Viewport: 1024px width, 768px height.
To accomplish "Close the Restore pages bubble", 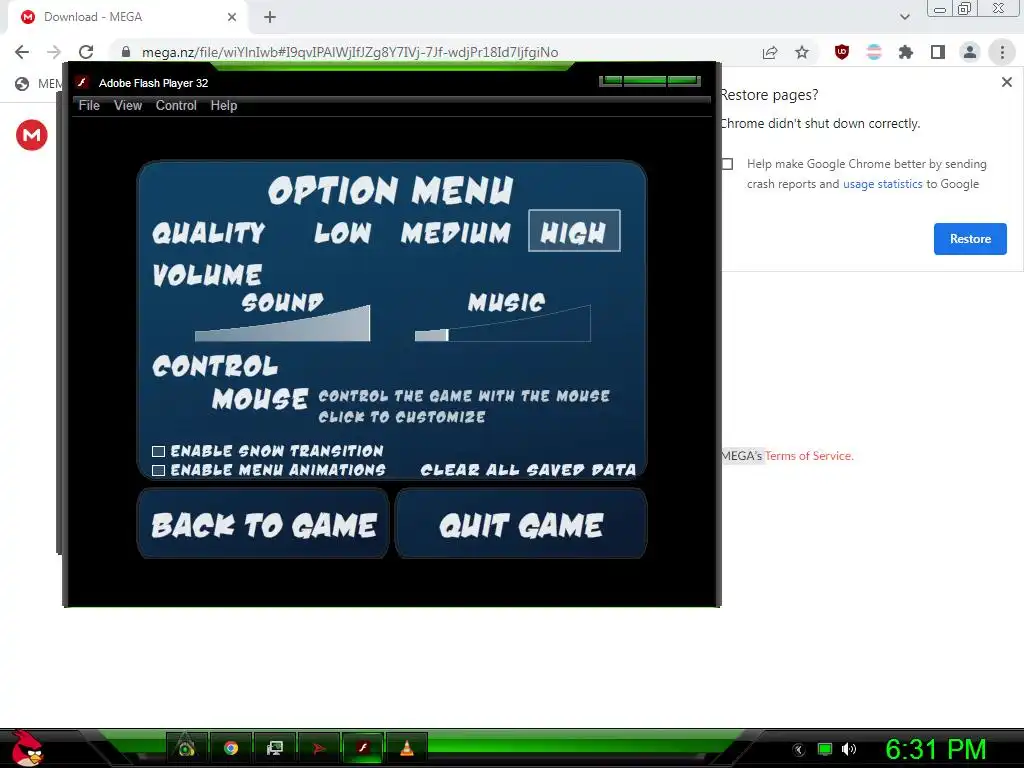I will click(x=1006, y=82).
